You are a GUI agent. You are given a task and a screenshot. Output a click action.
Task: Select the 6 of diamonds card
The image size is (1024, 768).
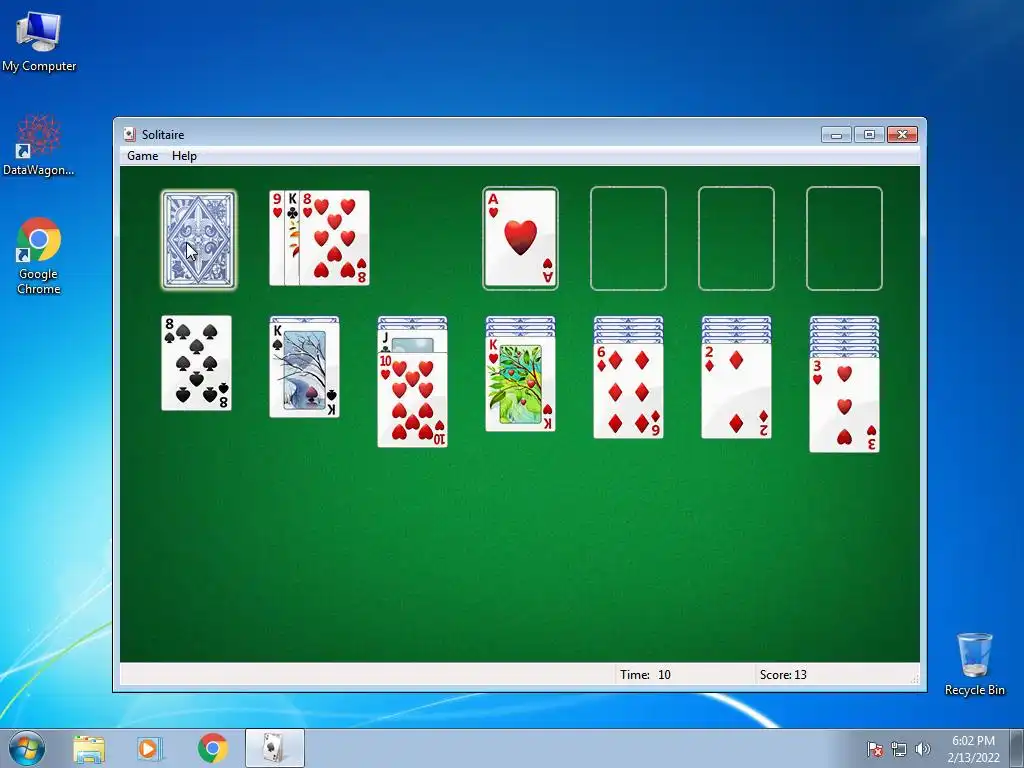(x=628, y=391)
